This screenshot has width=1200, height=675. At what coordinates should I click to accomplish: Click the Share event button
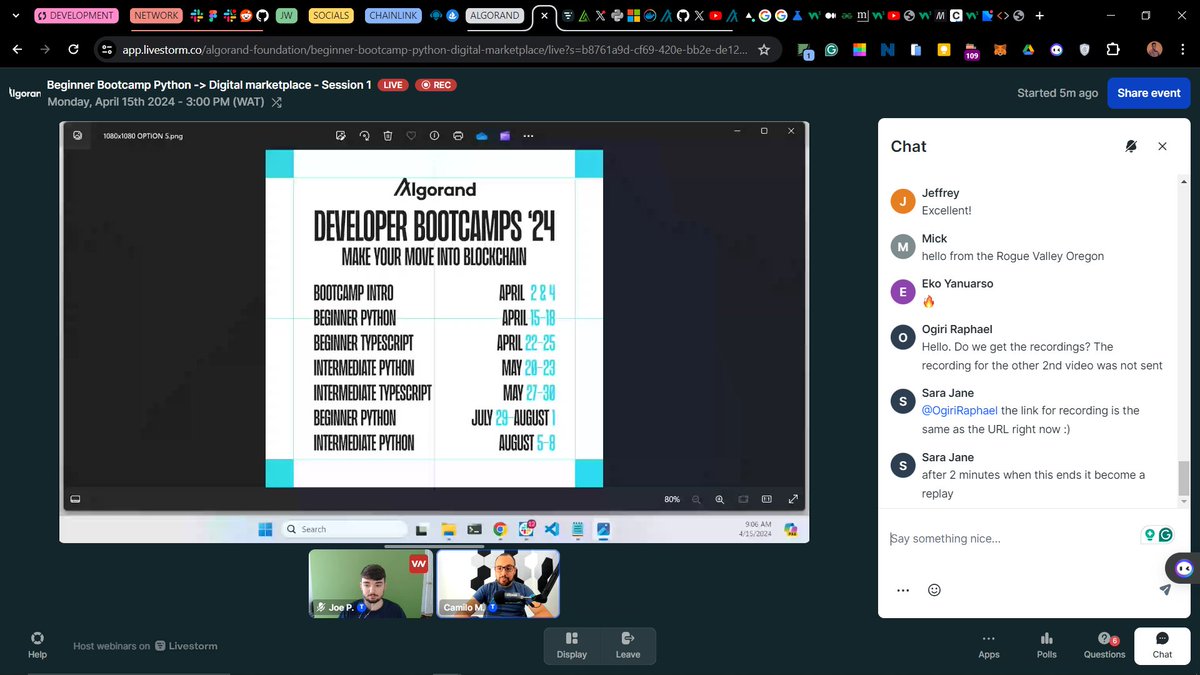[x=1149, y=93]
